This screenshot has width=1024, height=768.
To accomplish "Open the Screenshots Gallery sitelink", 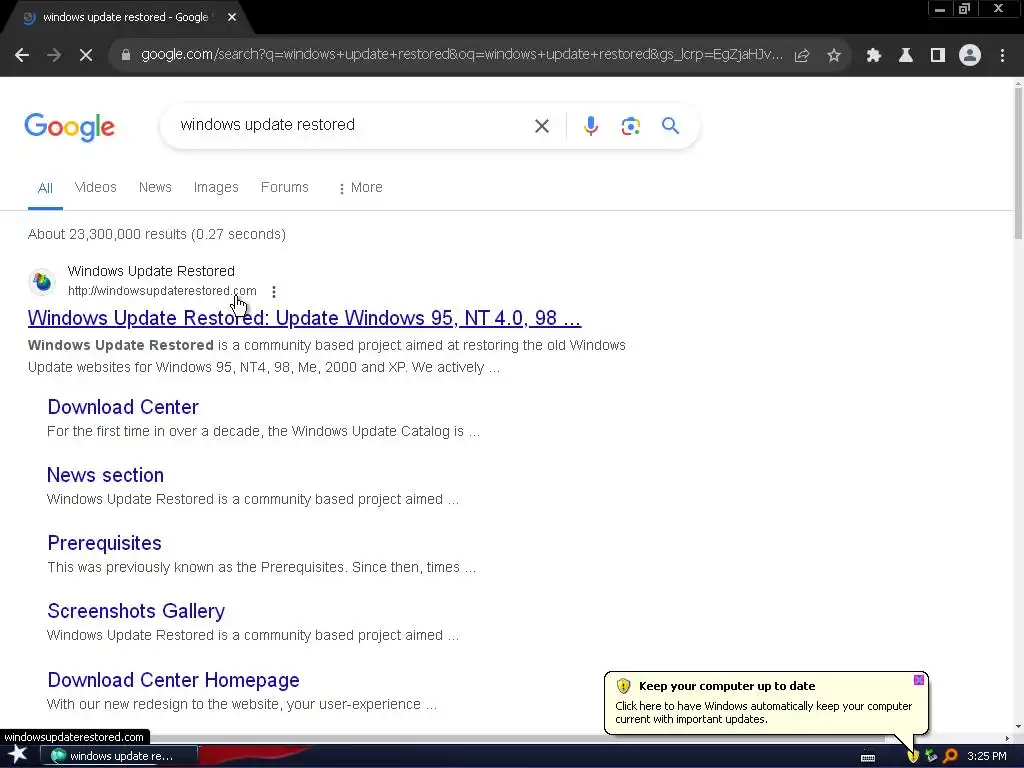I will (x=136, y=611).
